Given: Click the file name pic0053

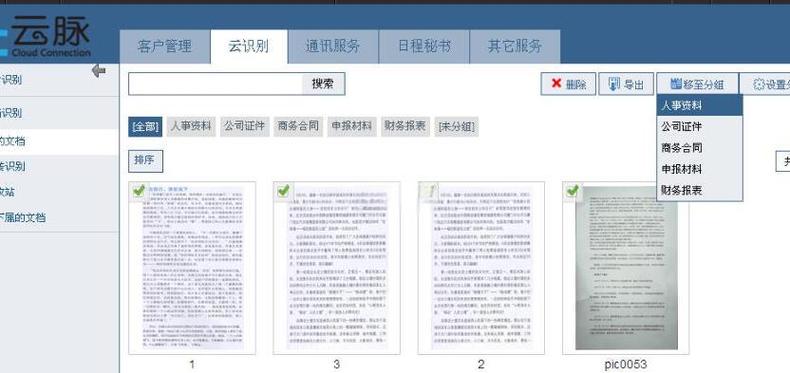Looking at the screenshot, I should [x=626, y=364].
